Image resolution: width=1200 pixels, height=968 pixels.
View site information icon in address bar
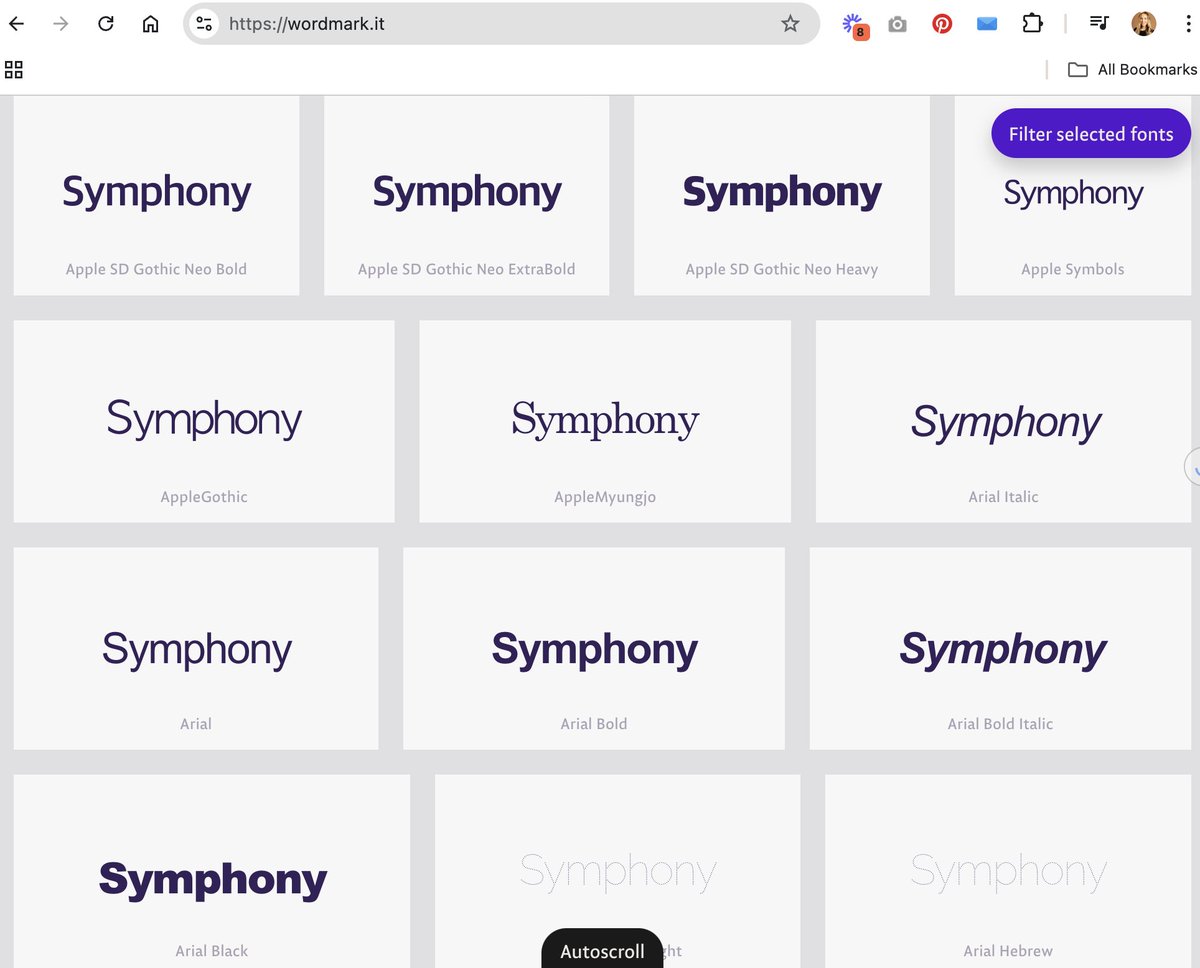[205, 24]
